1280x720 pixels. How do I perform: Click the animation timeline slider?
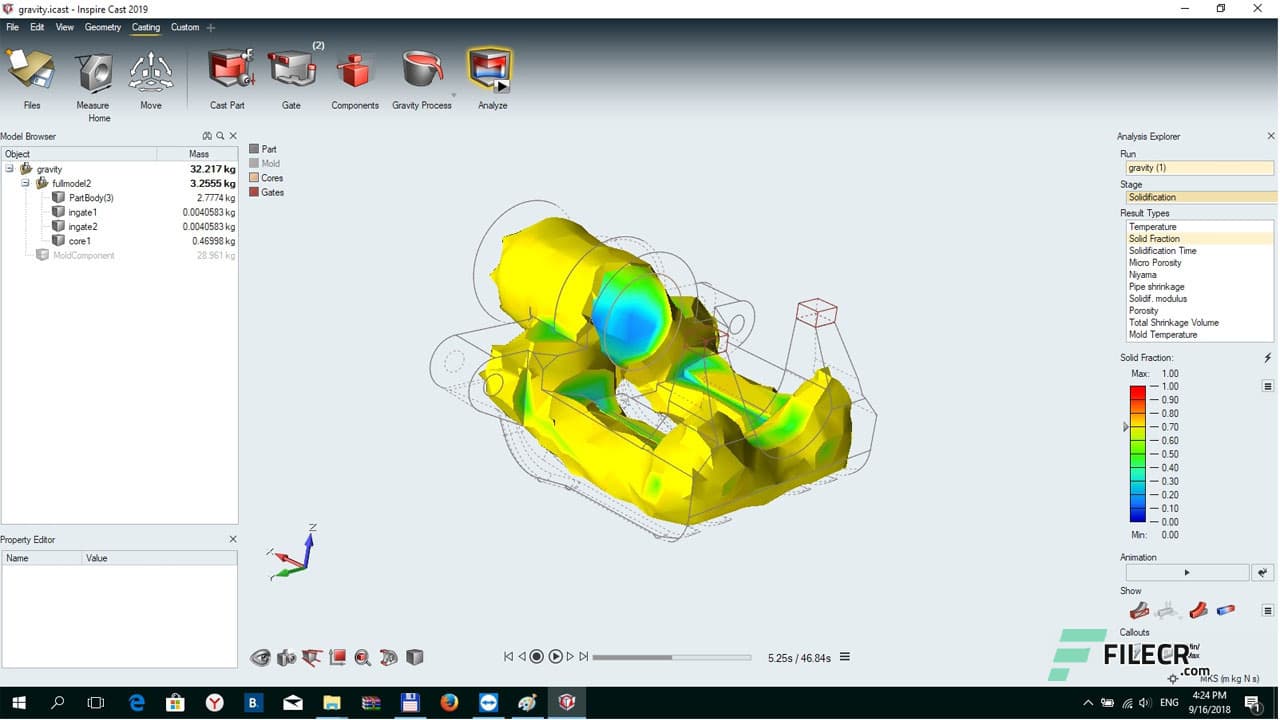(x=671, y=658)
